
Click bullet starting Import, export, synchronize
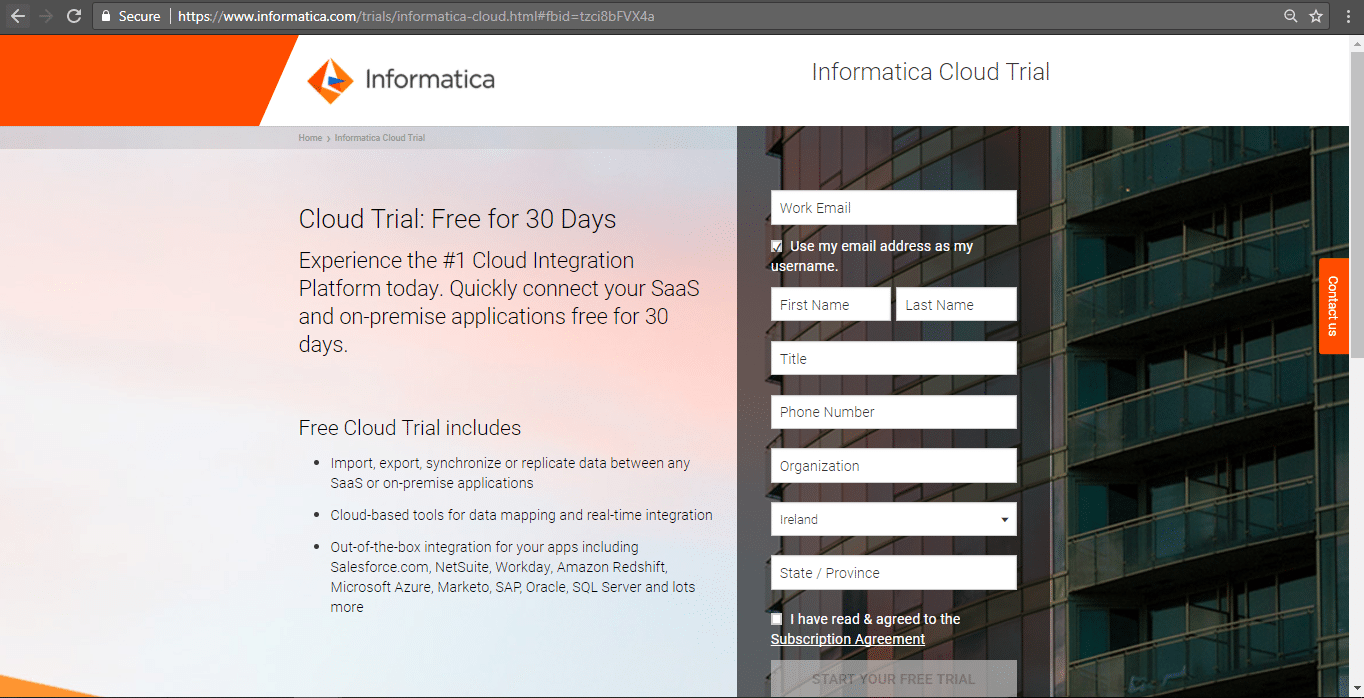pyautogui.click(x=510, y=473)
